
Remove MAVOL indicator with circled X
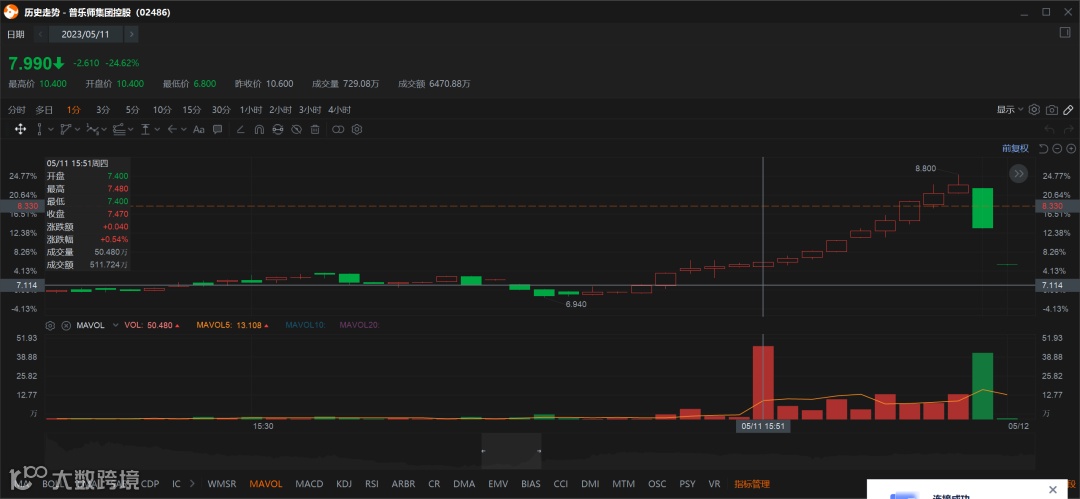coord(66,325)
